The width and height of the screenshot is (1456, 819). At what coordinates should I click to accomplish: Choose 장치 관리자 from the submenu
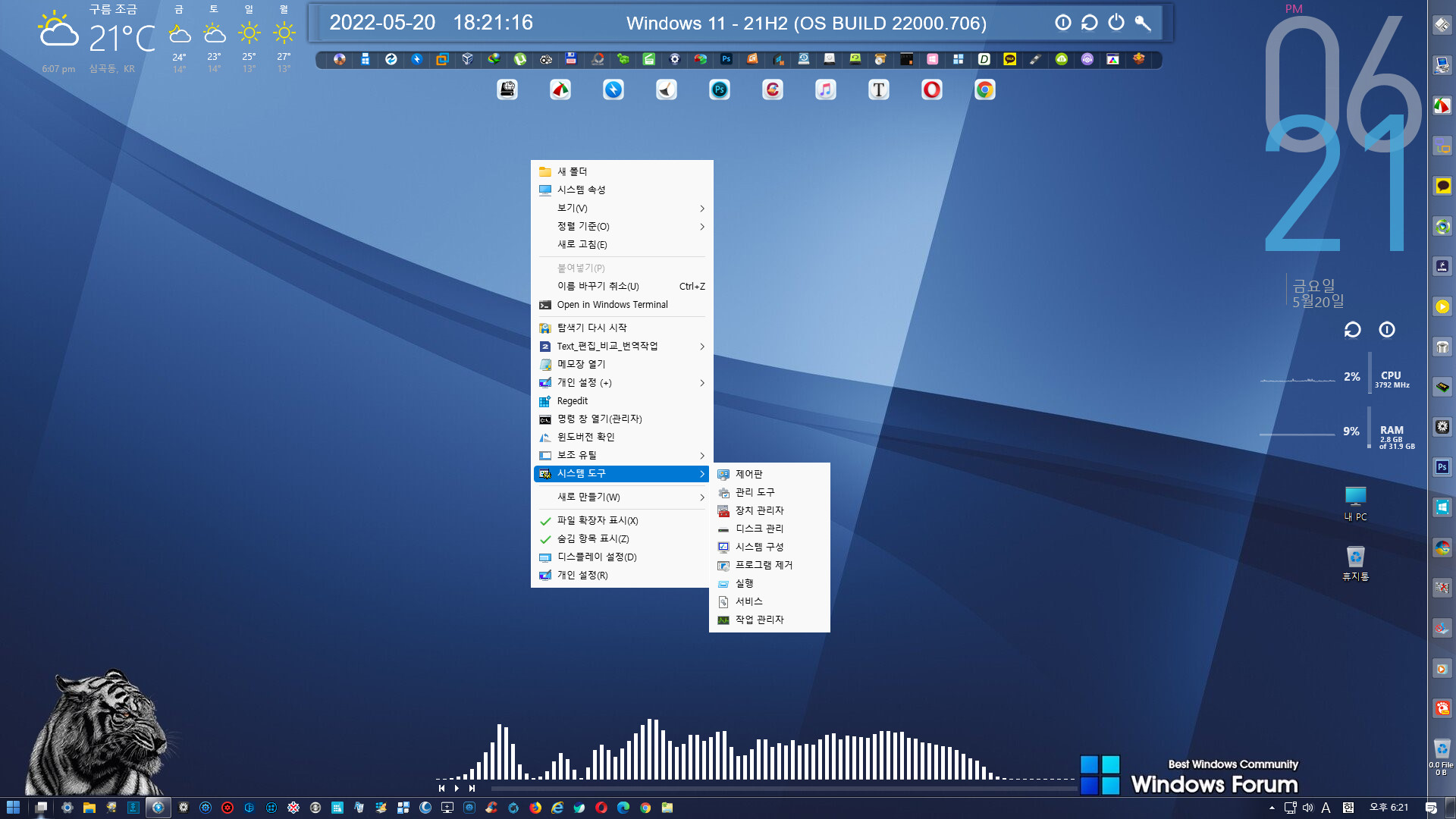(x=770, y=511)
